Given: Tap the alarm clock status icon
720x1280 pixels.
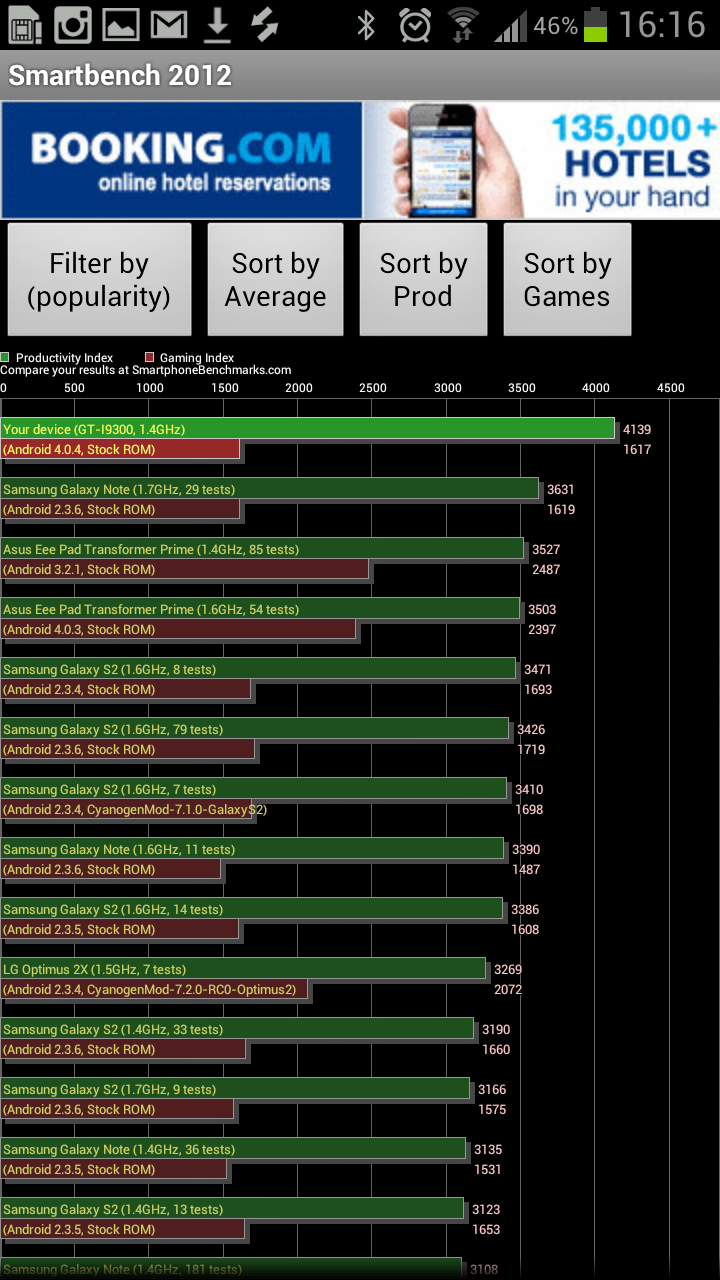Looking at the screenshot, I should [414, 25].
